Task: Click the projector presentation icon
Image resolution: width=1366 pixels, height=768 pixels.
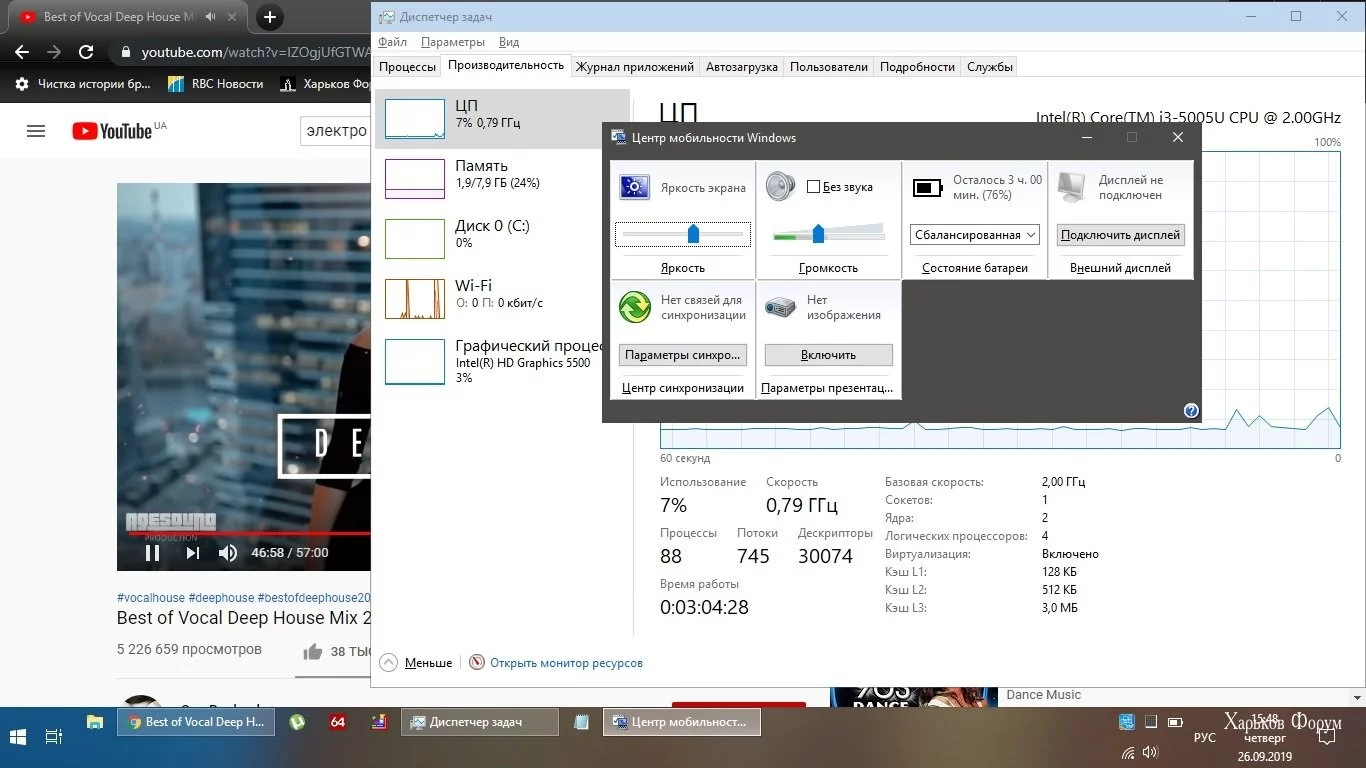Action: 780,307
